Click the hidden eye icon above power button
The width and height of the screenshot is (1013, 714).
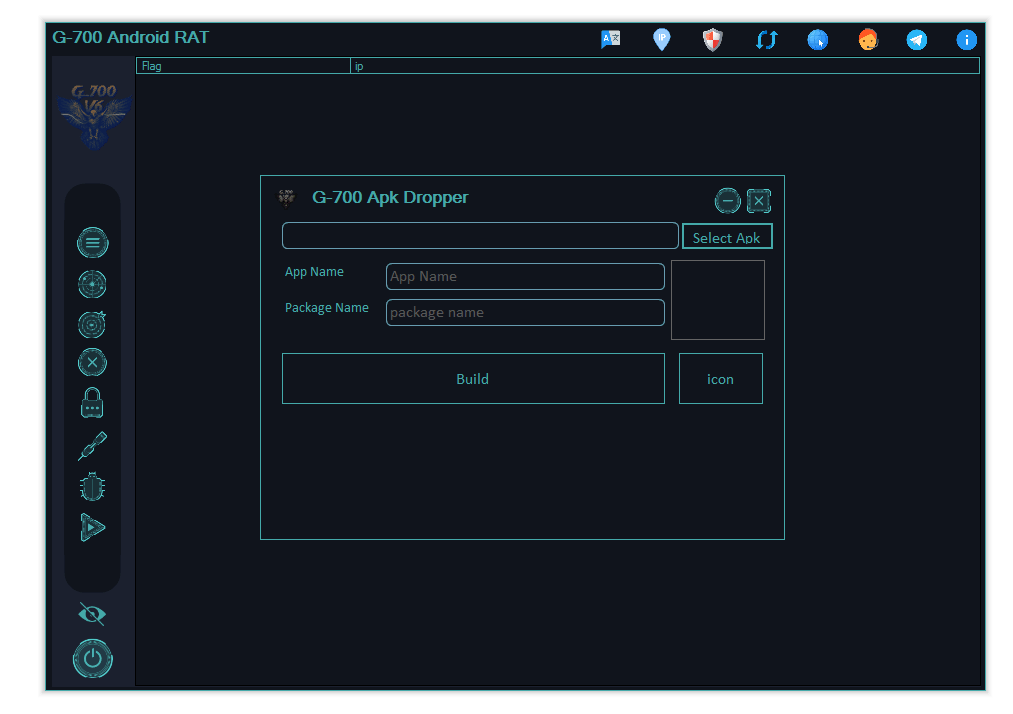pos(92,614)
